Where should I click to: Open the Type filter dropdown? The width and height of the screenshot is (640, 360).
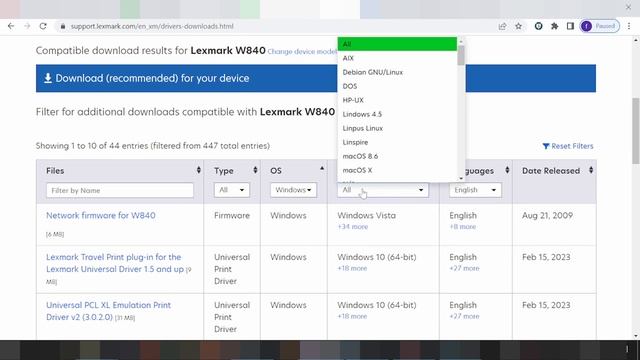tap(231, 190)
